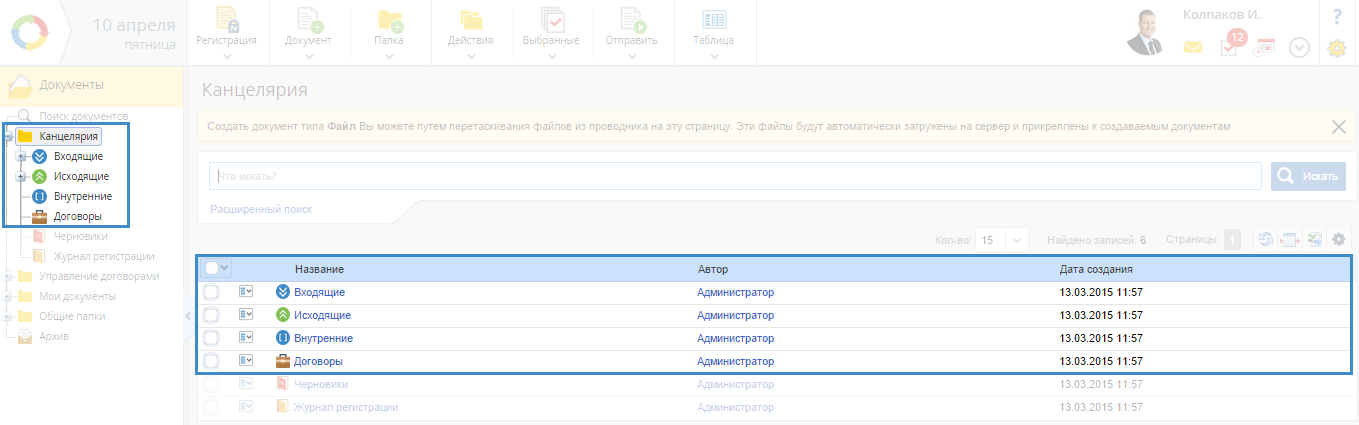Expand Входящие node in the tree
The width and height of the screenshot is (1359, 425).
point(20,157)
